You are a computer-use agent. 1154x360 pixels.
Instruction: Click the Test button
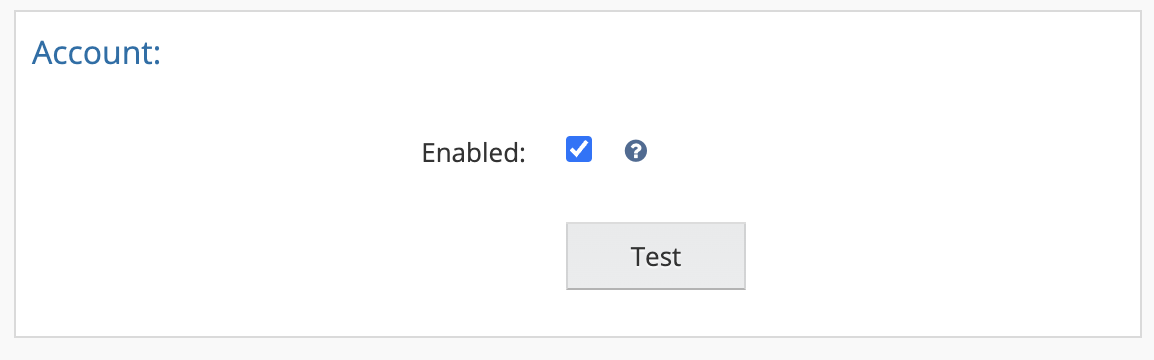click(x=656, y=256)
